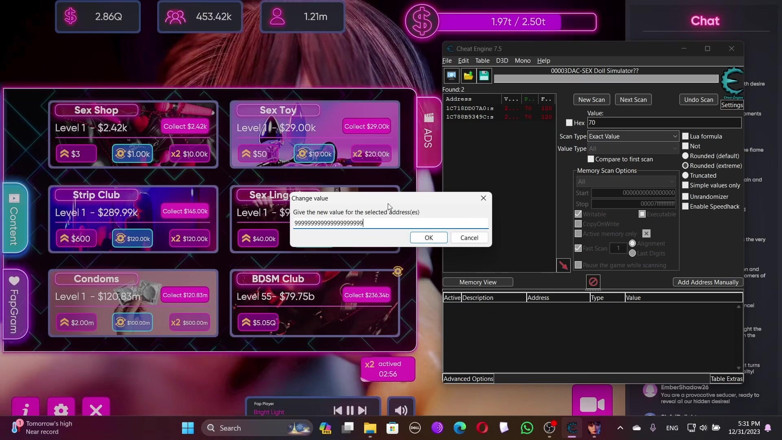This screenshot has width=782, height=440.
Task: Click the game info icon button
Action: [25, 410]
